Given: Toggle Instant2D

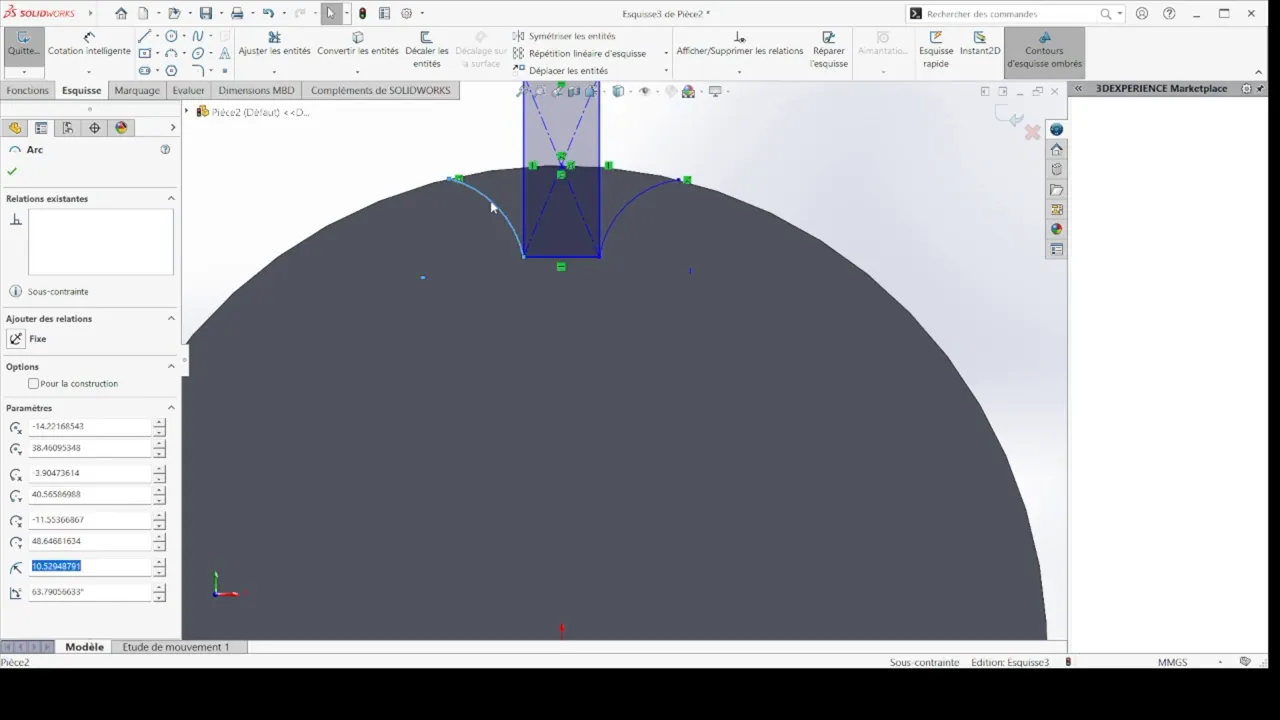Looking at the screenshot, I should pos(980,44).
